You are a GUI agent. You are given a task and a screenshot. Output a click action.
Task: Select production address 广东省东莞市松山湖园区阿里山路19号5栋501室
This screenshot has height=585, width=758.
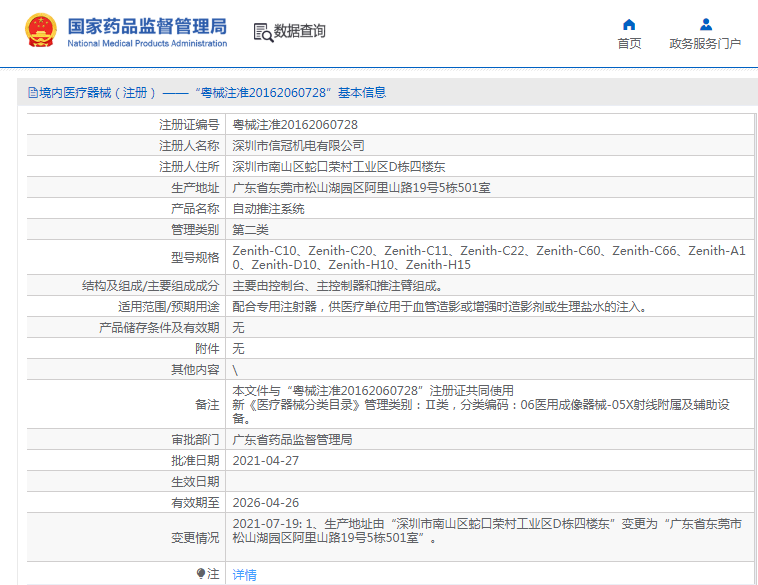pos(361,188)
